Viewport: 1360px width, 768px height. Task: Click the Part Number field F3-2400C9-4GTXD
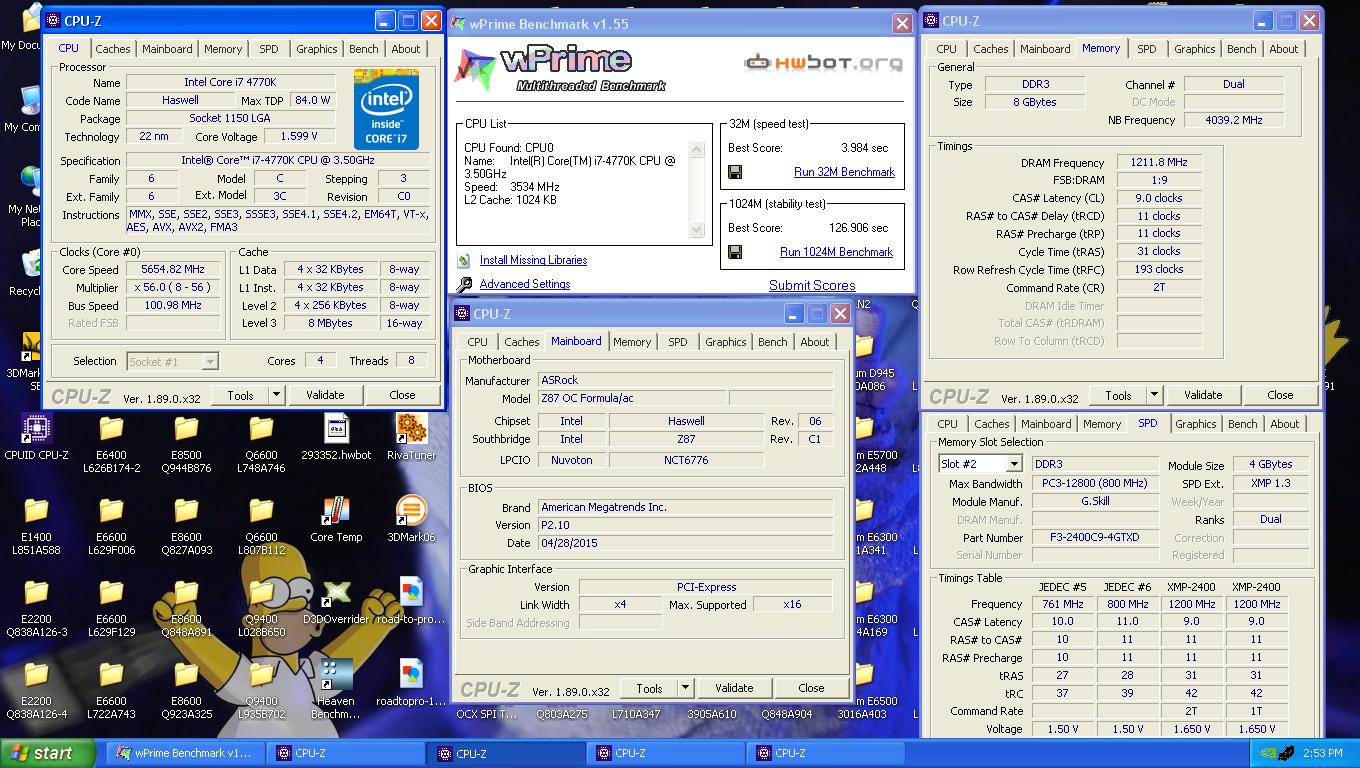point(1094,537)
